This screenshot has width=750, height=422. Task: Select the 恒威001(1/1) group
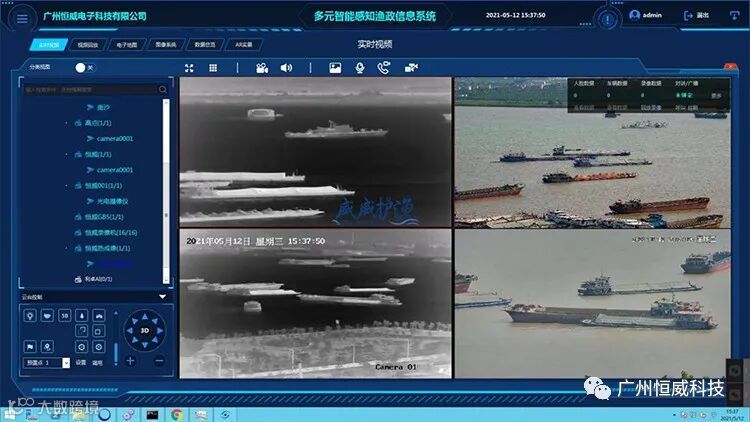click(x=103, y=186)
